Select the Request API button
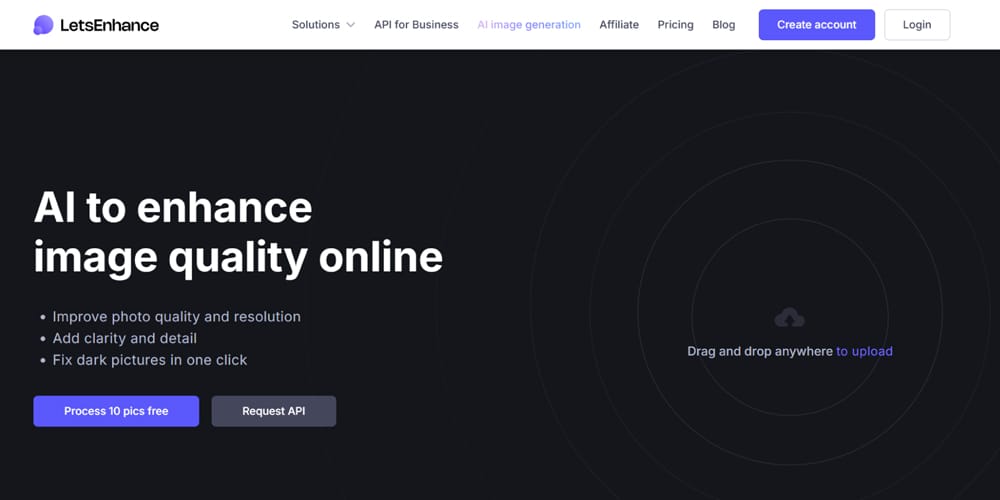This screenshot has width=1000, height=500. click(x=273, y=411)
